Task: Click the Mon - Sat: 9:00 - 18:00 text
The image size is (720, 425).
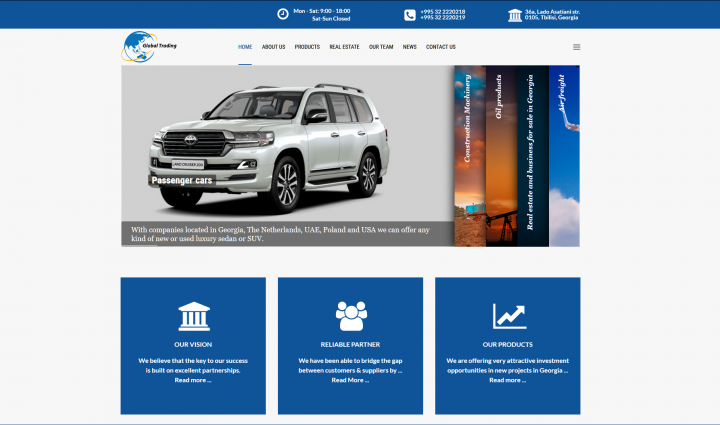Action: click(x=322, y=11)
